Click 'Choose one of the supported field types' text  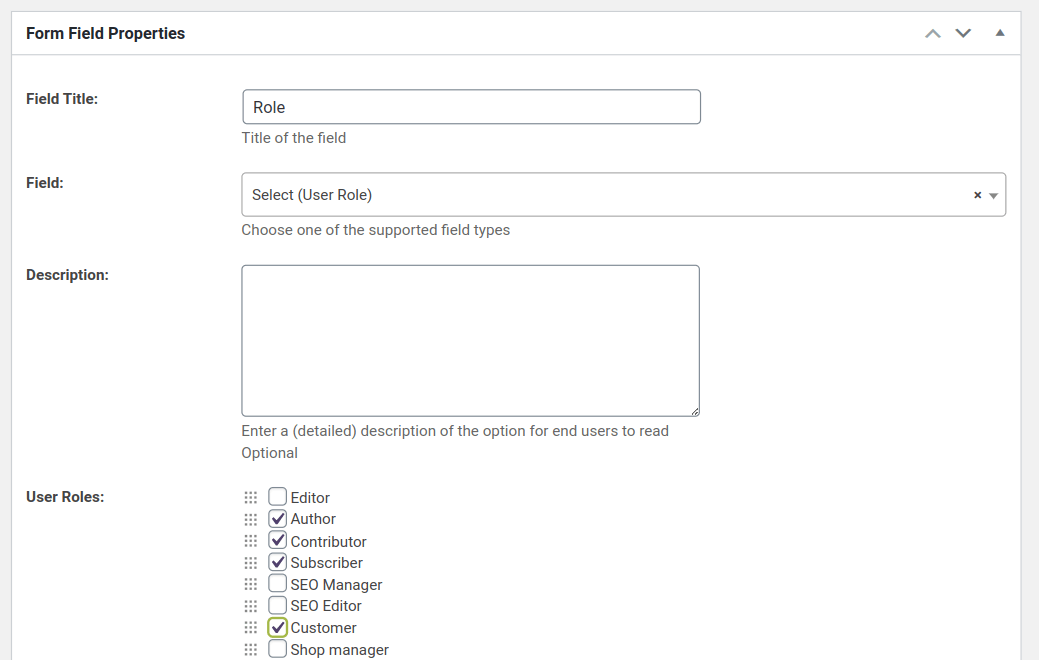376,230
